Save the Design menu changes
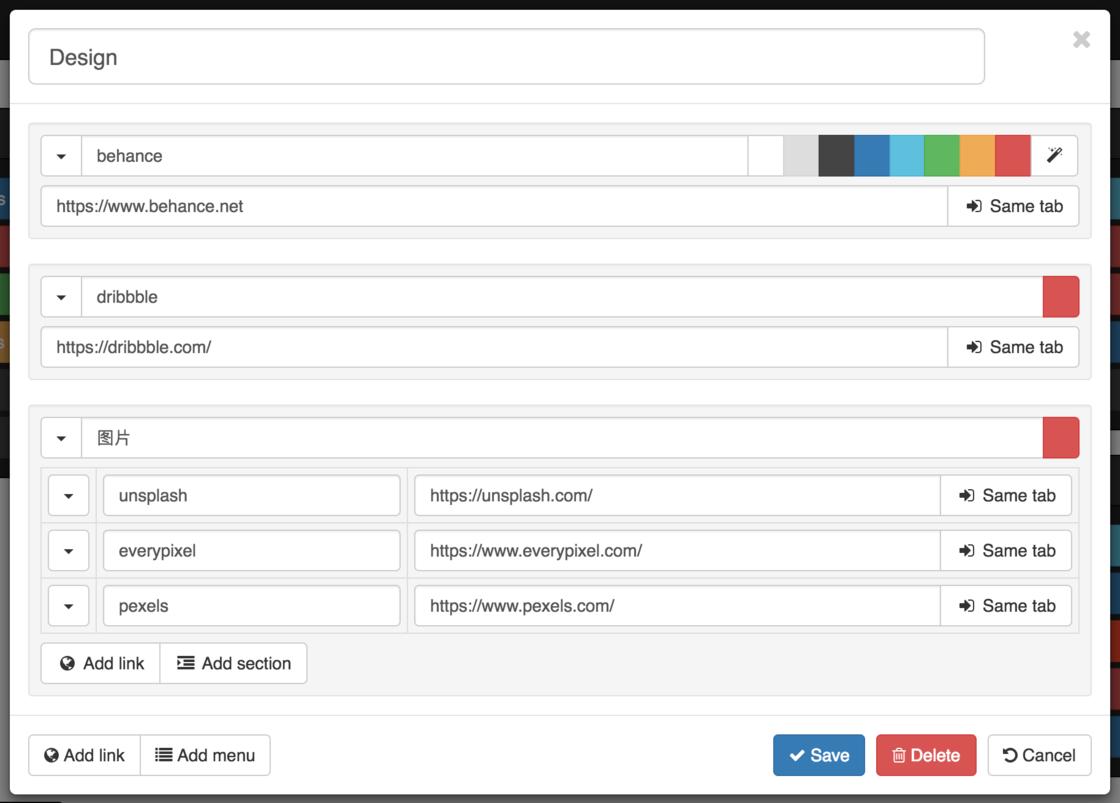The height and width of the screenshot is (803, 1120). [819, 755]
